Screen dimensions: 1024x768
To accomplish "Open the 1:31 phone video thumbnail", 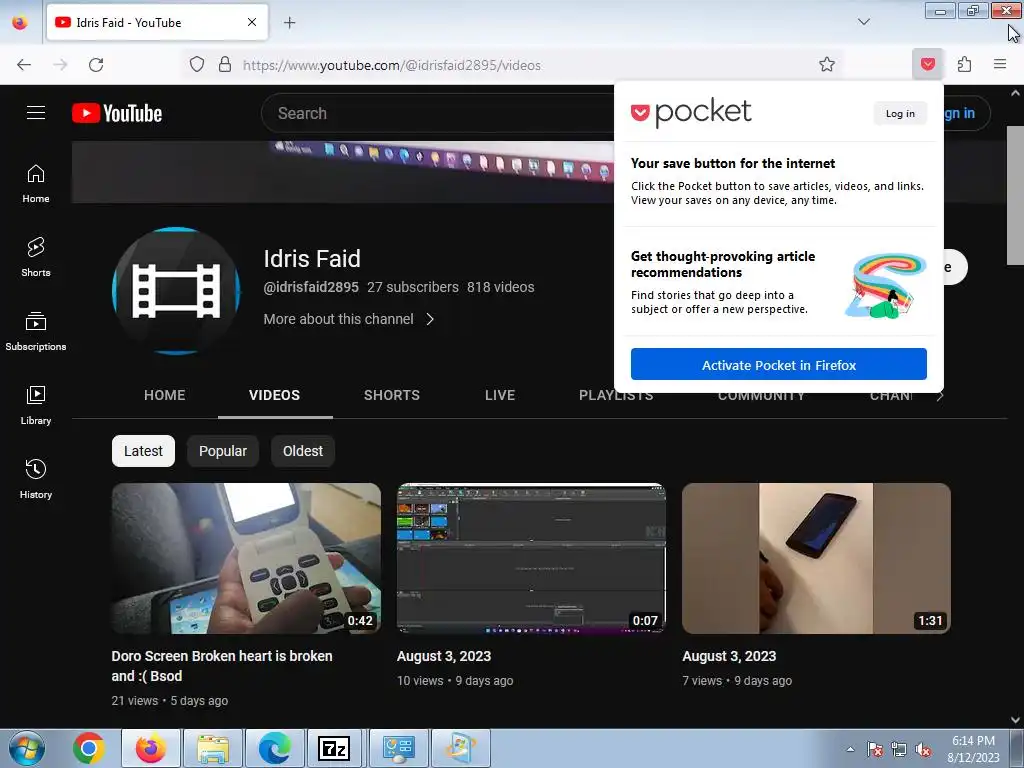I will 816,558.
